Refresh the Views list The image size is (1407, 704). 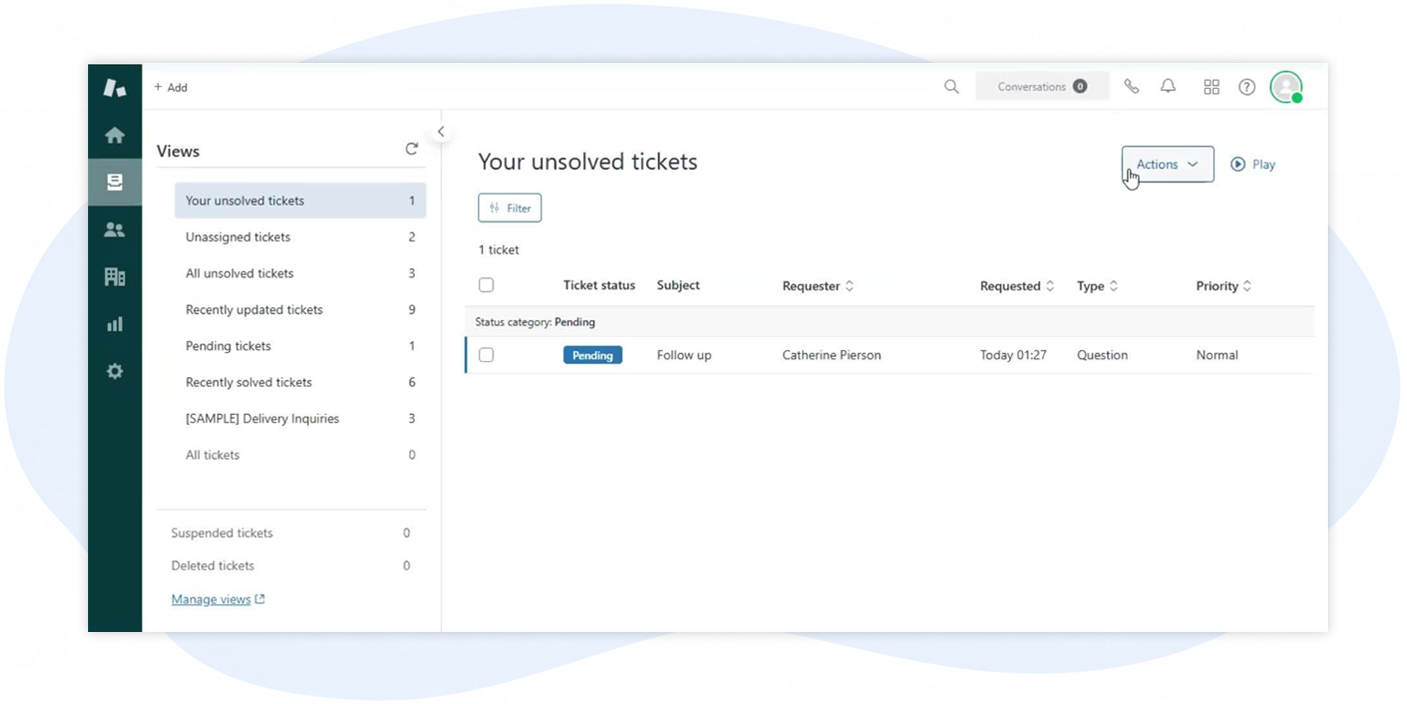pos(411,149)
